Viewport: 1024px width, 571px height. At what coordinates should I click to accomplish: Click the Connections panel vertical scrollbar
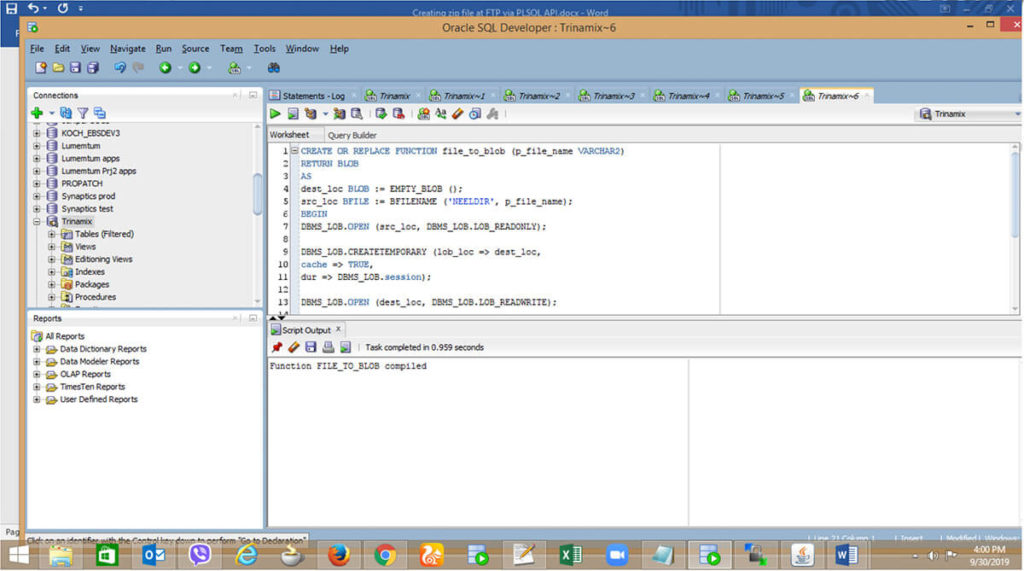pos(257,193)
